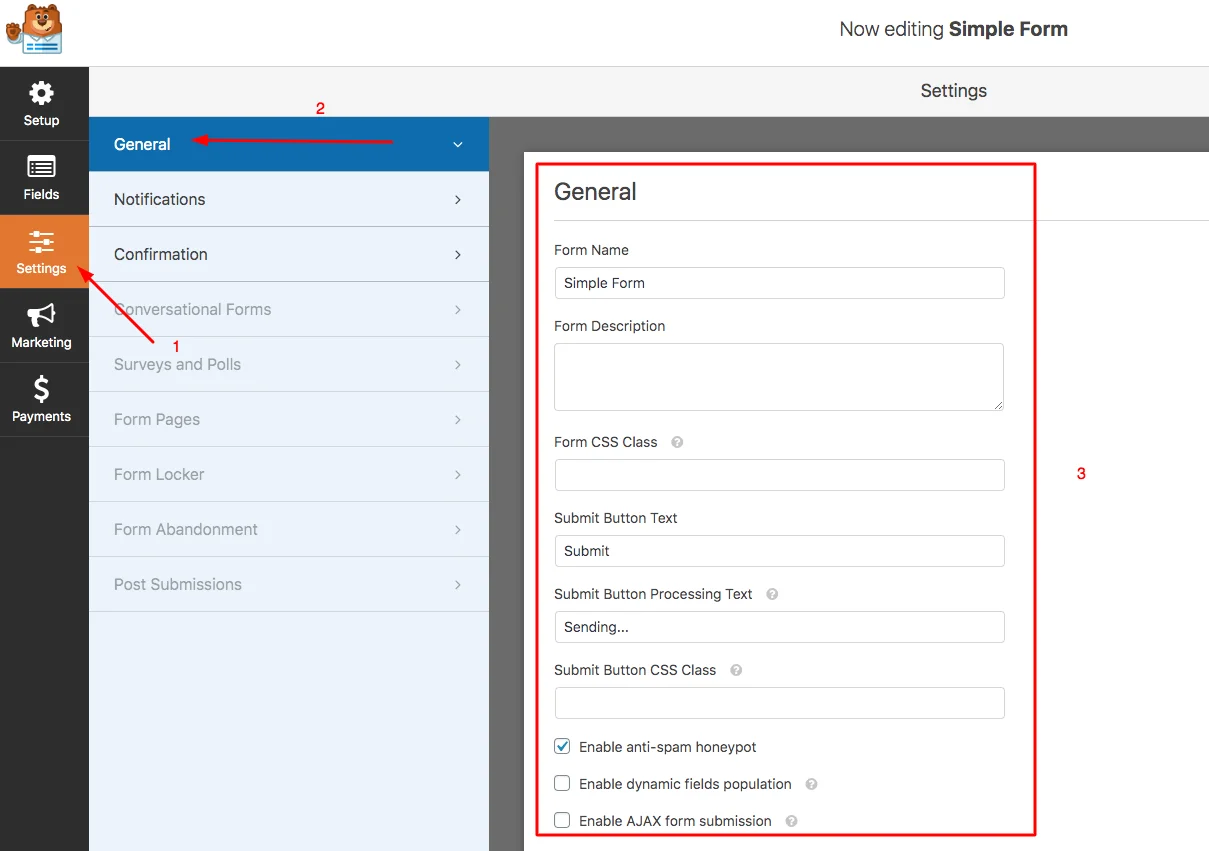The height and width of the screenshot is (851, 1209).
Task: Open the Form Locker settings
Action: click(x=289, y=474)
